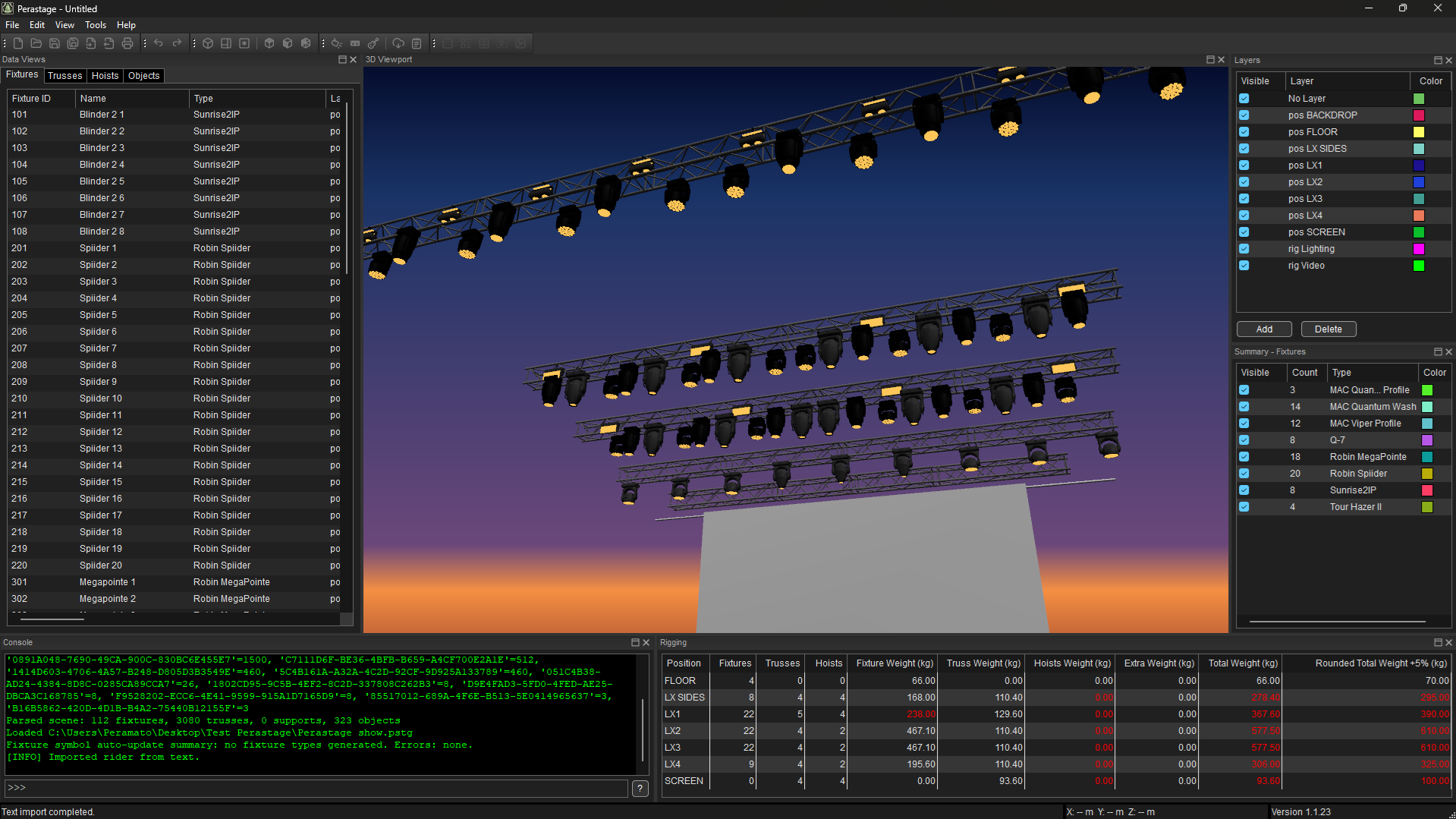This screenshot has height=819, width=1456.
Task: Switch to the Hoists tab
Action: point(105,76)
